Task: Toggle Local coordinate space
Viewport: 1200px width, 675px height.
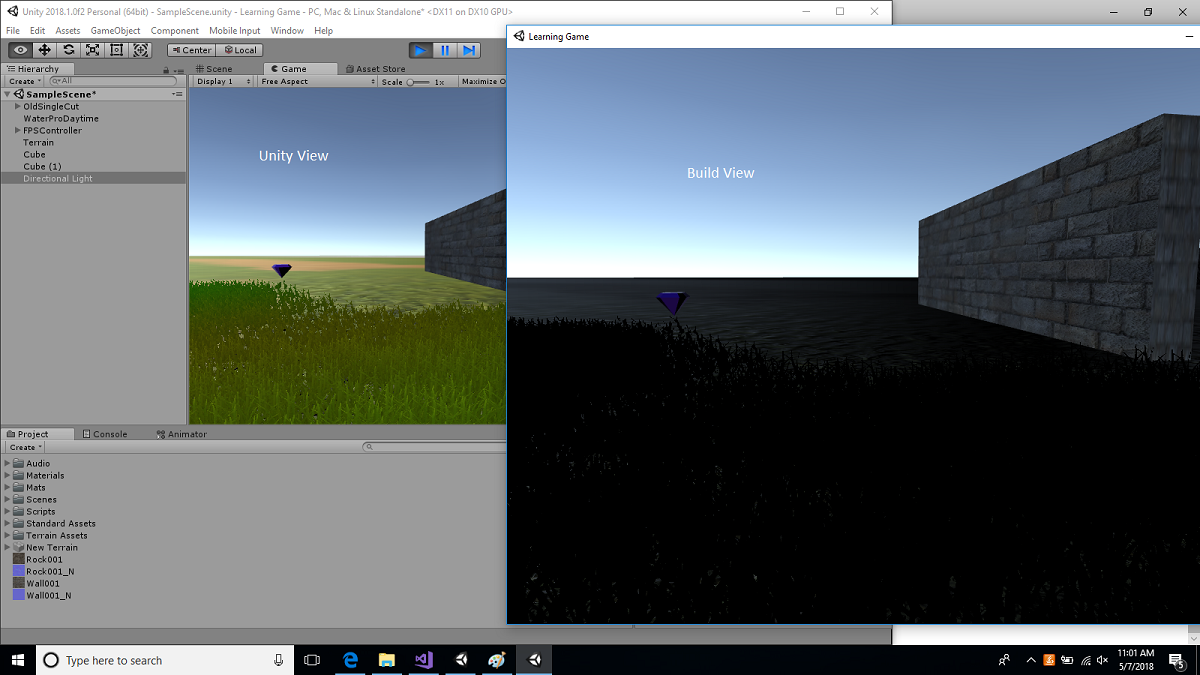Action: coord(240,49)
